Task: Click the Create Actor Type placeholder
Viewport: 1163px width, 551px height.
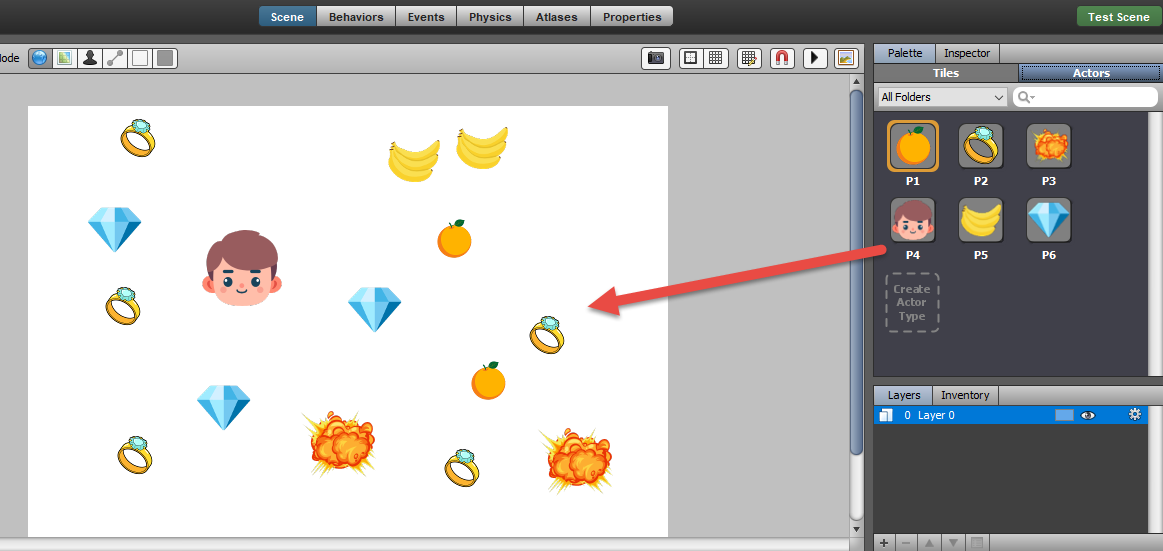Action: [912, 303]
